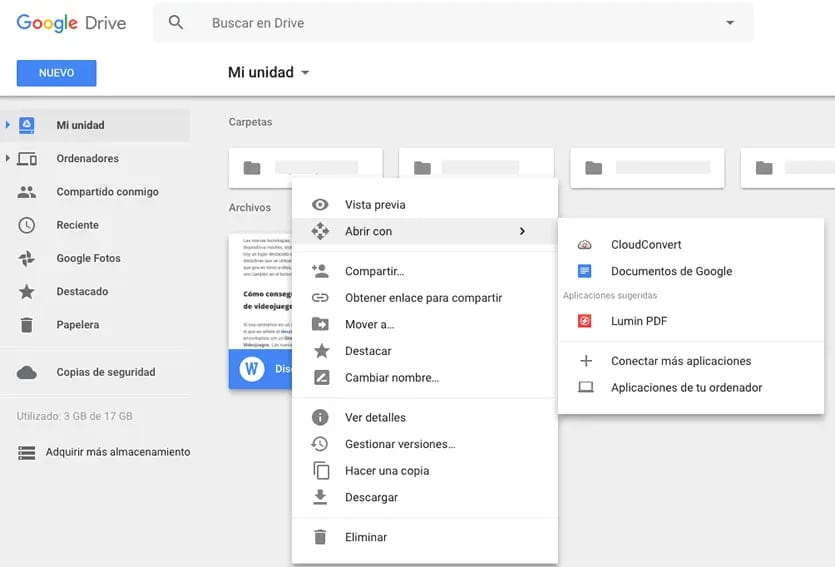835x567 pixels.
Task: Select Eliminar from the context menu
Action: click(x=425, y=537)
